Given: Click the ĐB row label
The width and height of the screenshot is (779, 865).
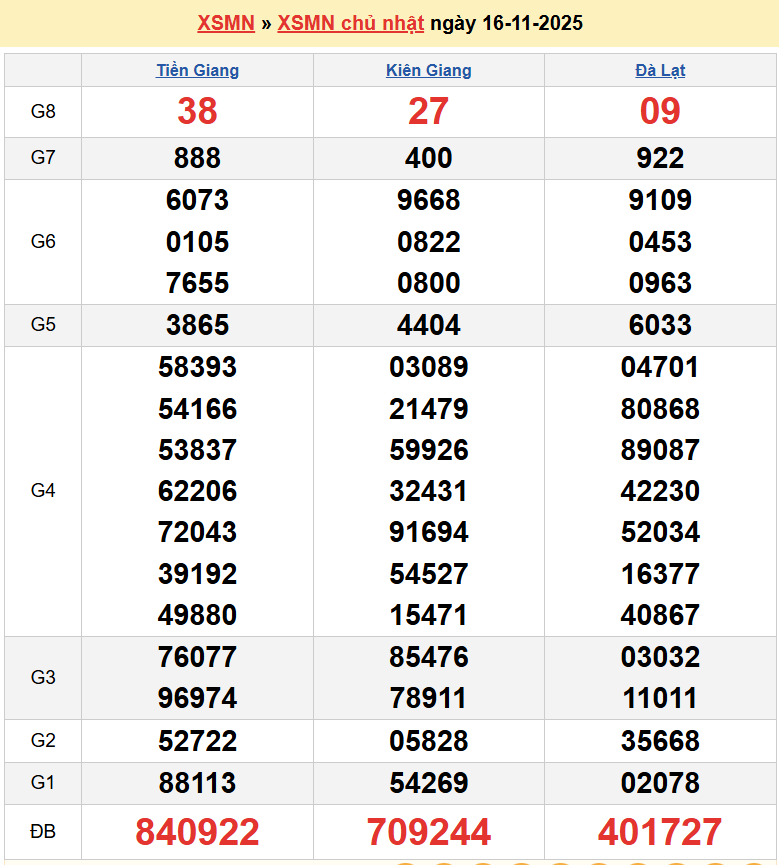Looking at the screenshot, I should (x=43, y=832).
